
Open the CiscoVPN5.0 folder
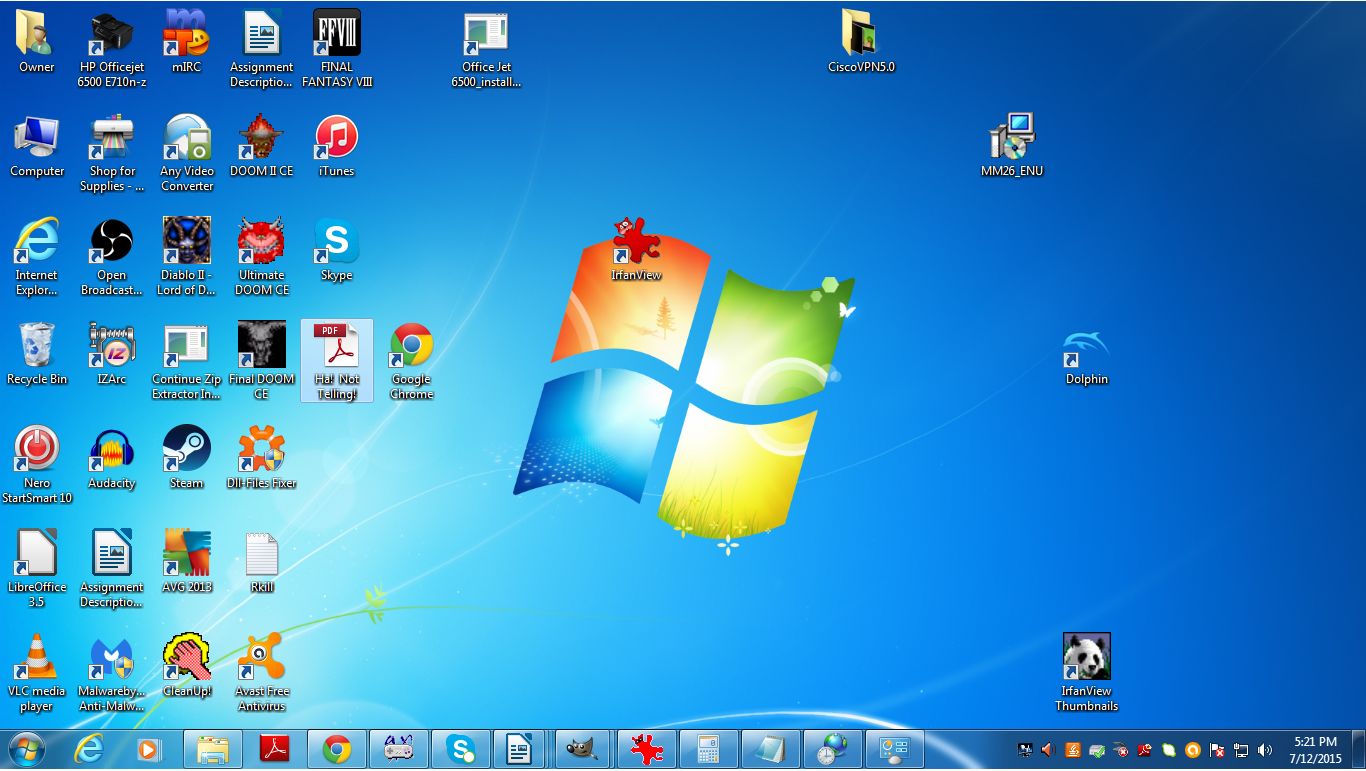tap(861, 42)
